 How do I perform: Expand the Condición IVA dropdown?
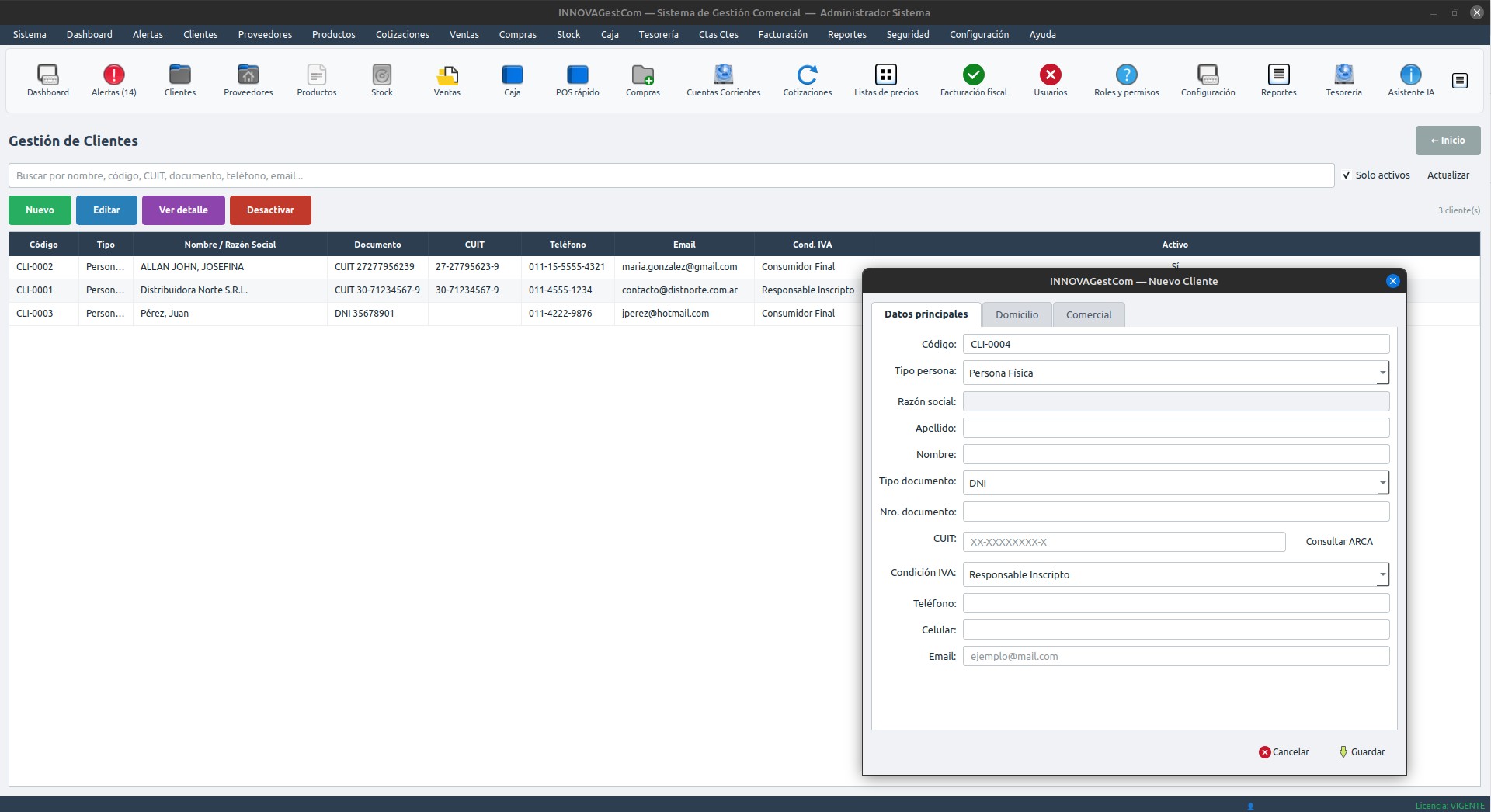coord(1175,575)
